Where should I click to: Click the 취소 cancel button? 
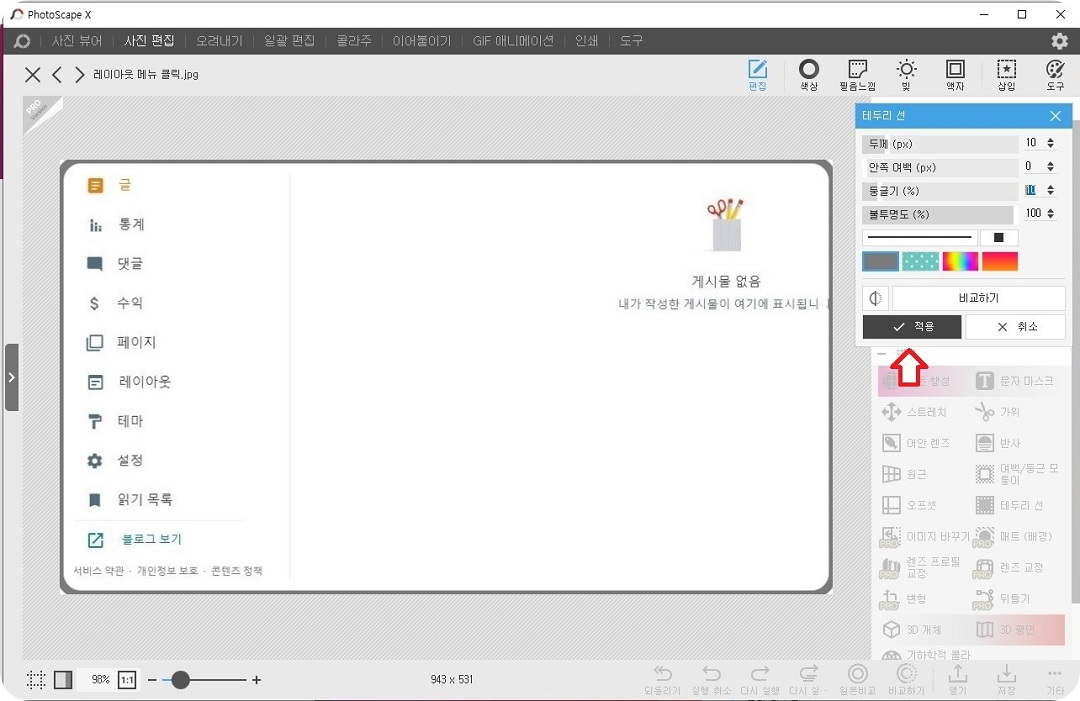(1016, 326)
